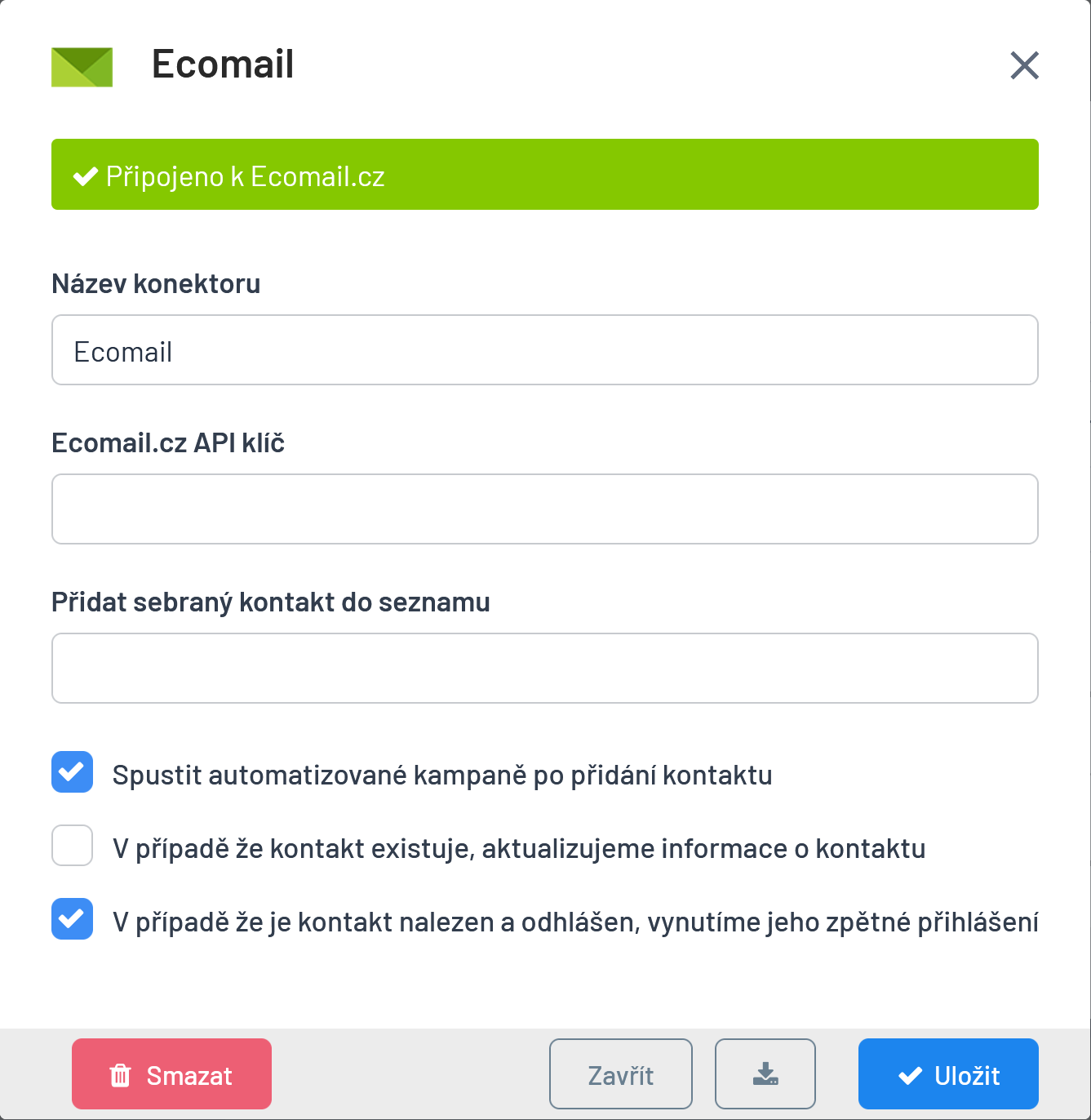Open the Přidat sebraný kontakt do seznamu field
The width and height of the screenshot is (1091, 1120).
coord(545,668)
